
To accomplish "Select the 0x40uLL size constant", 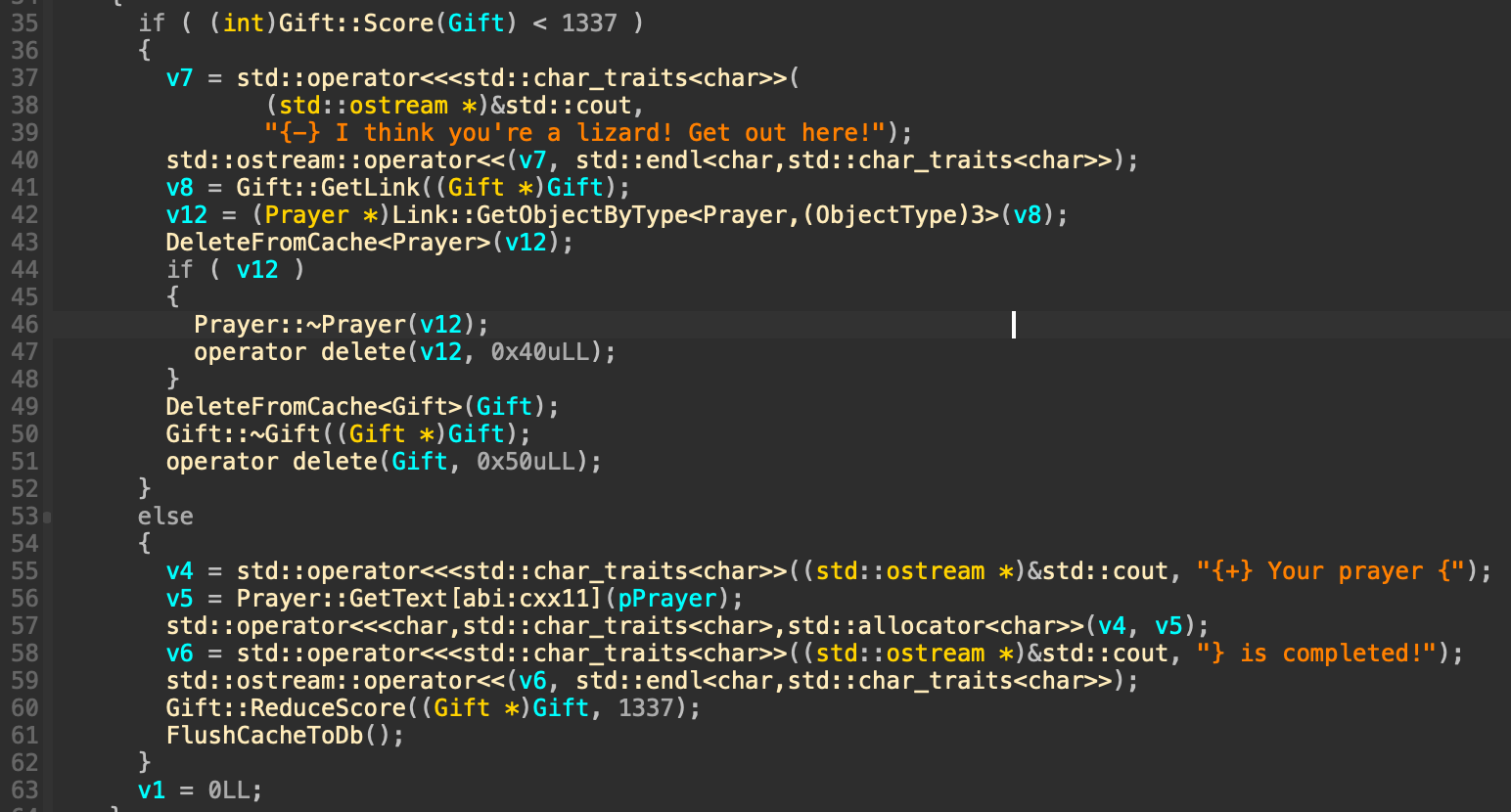I will tap(540, 351).
